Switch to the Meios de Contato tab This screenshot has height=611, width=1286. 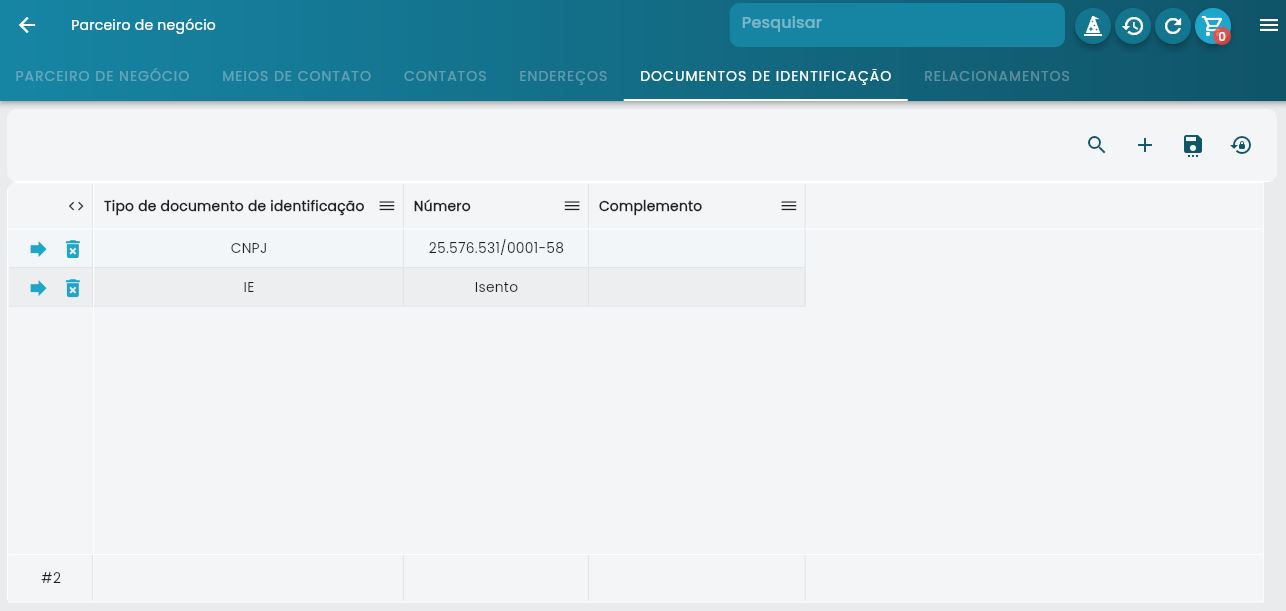(x=297, y=76)
